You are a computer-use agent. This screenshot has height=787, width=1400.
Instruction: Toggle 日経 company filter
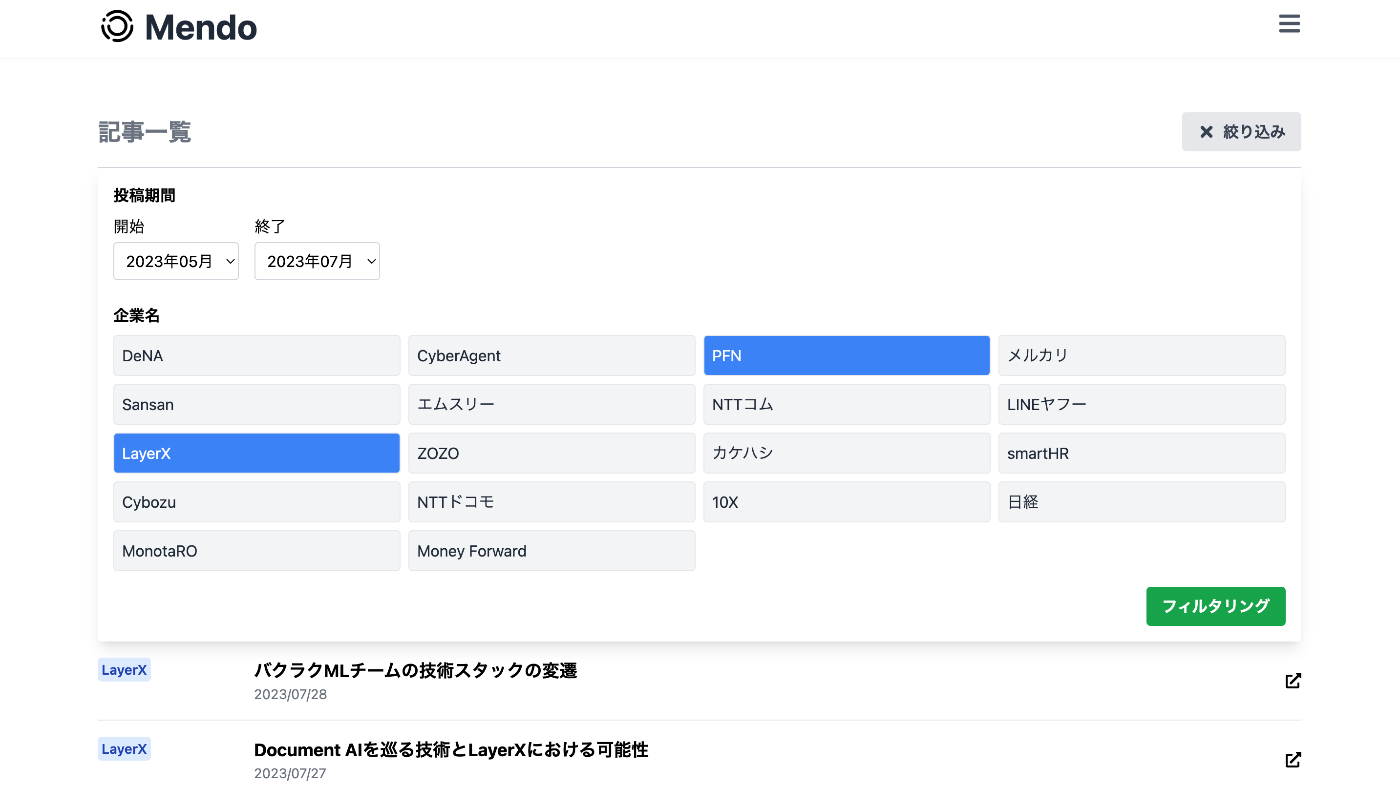click(1142, 502)
